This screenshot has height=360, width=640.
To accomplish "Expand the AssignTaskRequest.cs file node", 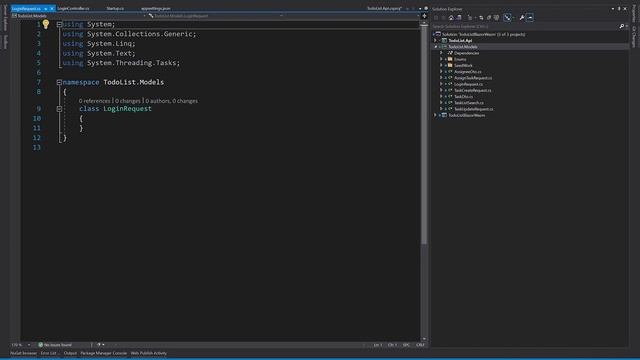I will pos(441,78).
